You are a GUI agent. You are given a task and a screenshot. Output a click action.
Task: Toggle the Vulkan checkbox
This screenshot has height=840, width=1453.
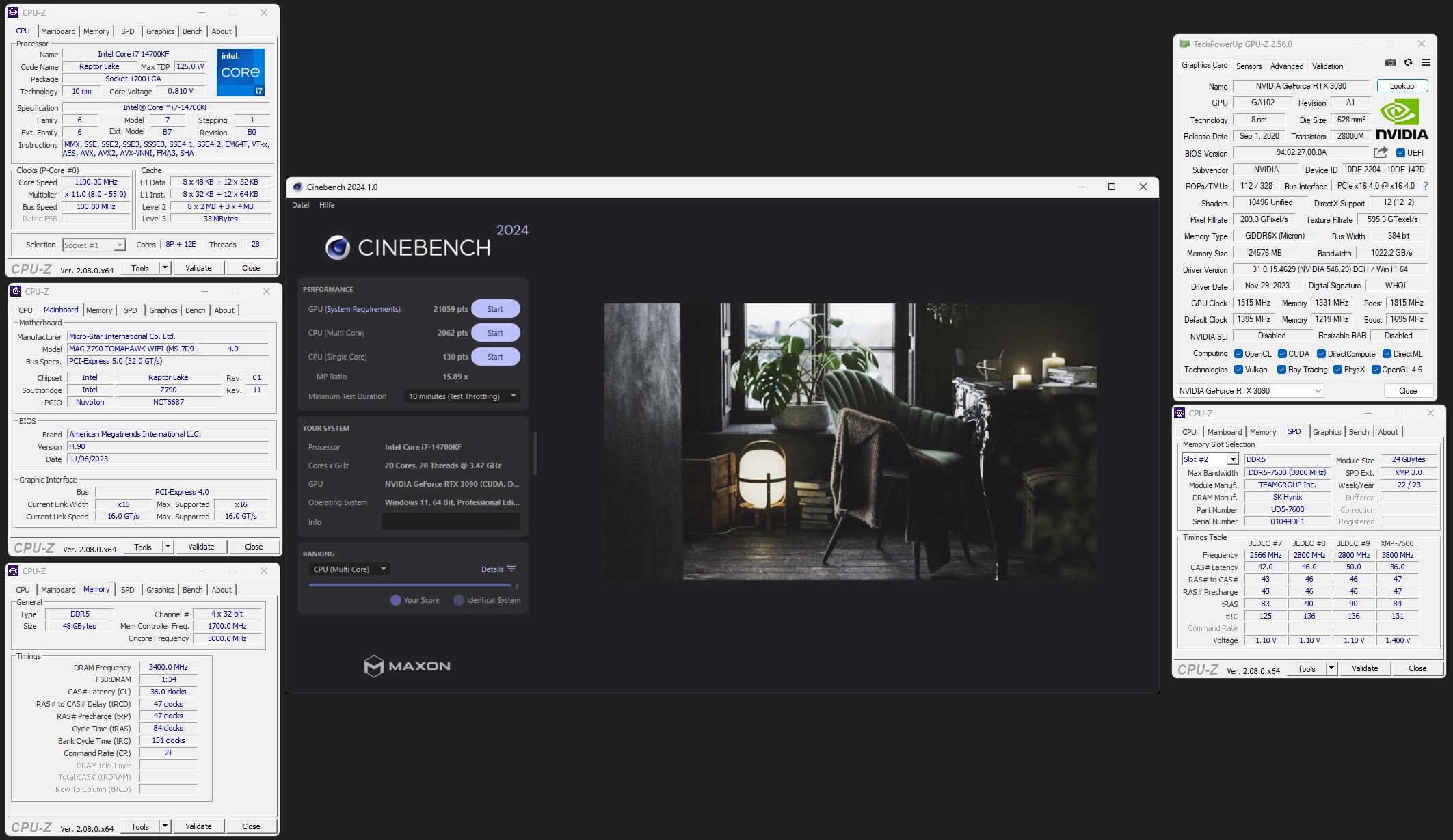(1238, 370)
